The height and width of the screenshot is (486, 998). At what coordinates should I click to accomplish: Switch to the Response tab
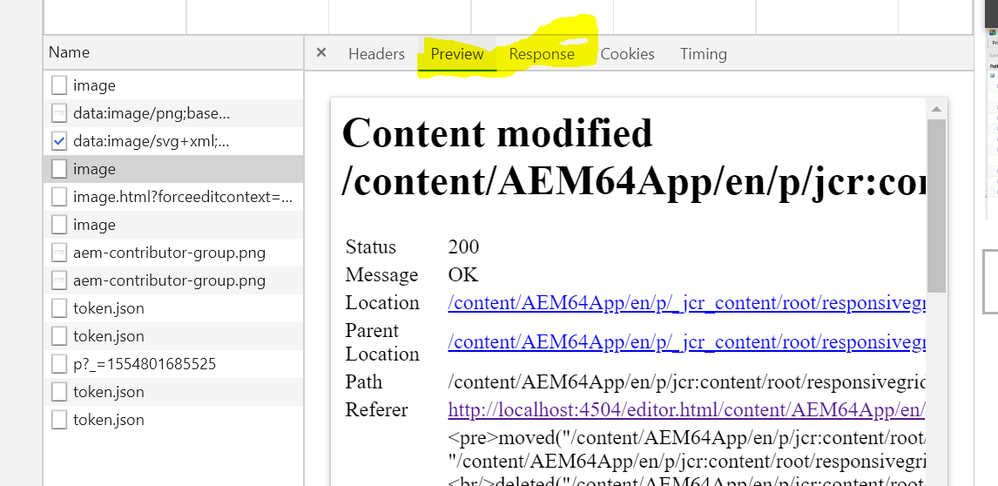point(541,54)
